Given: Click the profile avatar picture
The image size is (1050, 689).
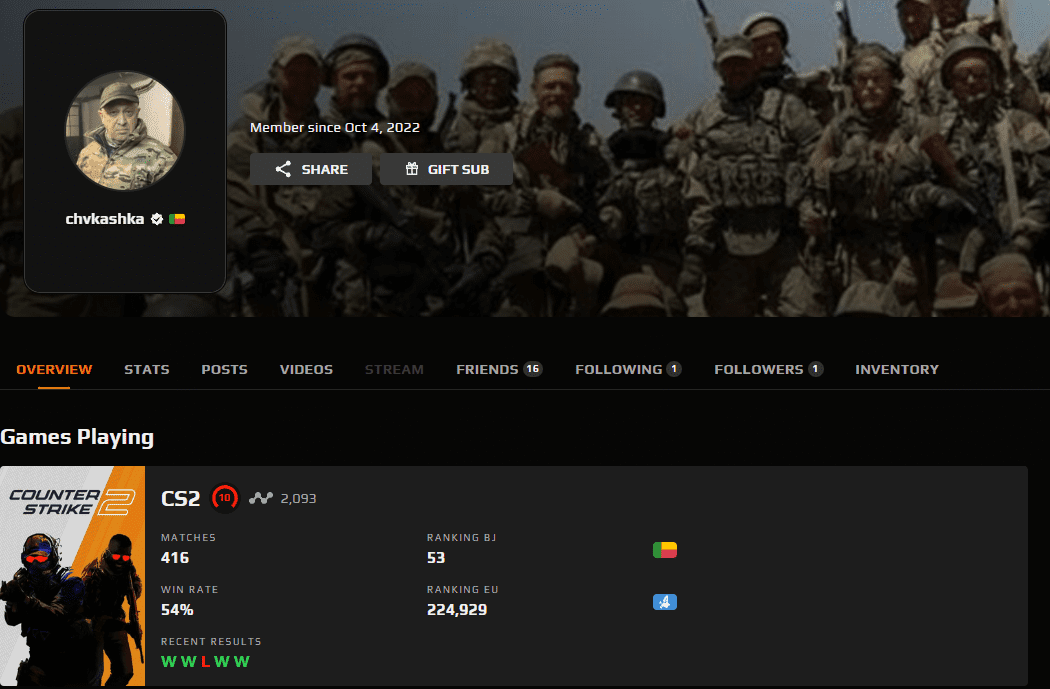Looking at the screenshot, I should click(125, 131).
